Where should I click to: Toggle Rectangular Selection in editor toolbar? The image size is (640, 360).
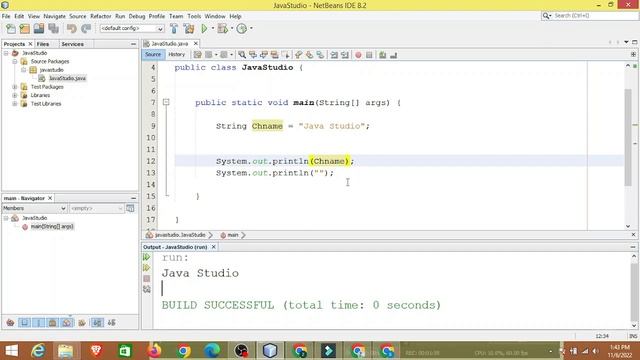[x=286, y=55]
